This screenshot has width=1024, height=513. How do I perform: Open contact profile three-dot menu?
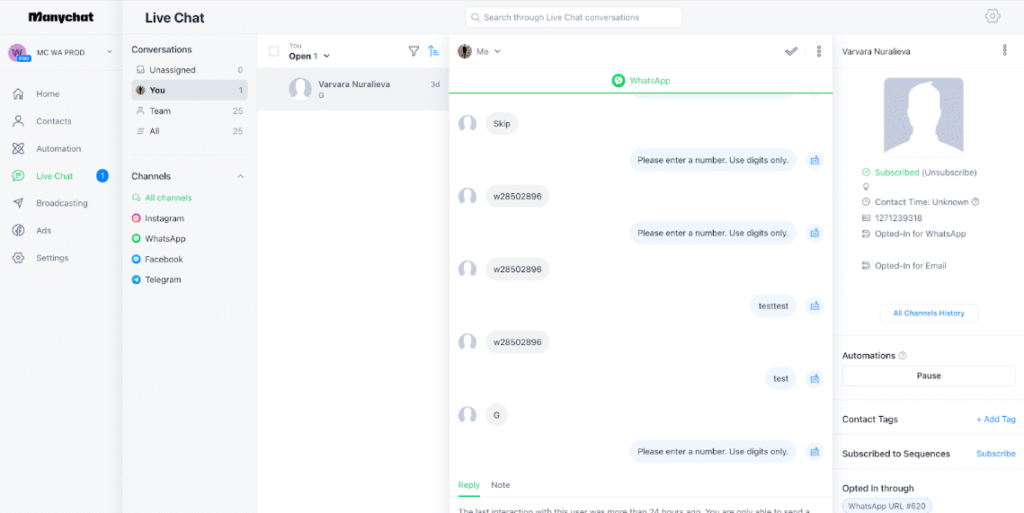[1005, 50]
